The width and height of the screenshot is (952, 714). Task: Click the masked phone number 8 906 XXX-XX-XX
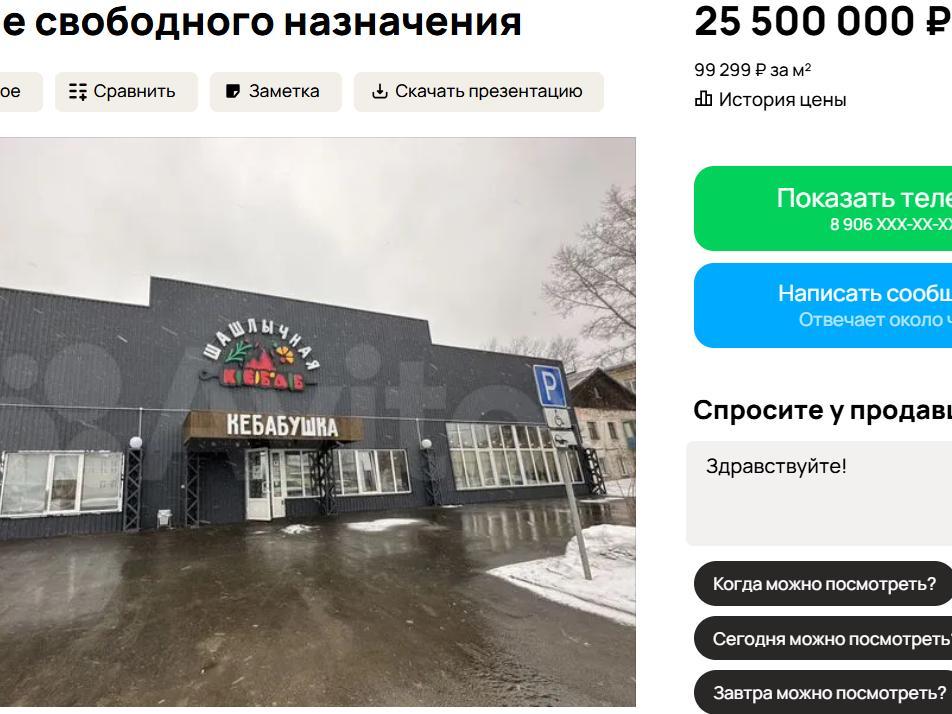pos(891,225)
